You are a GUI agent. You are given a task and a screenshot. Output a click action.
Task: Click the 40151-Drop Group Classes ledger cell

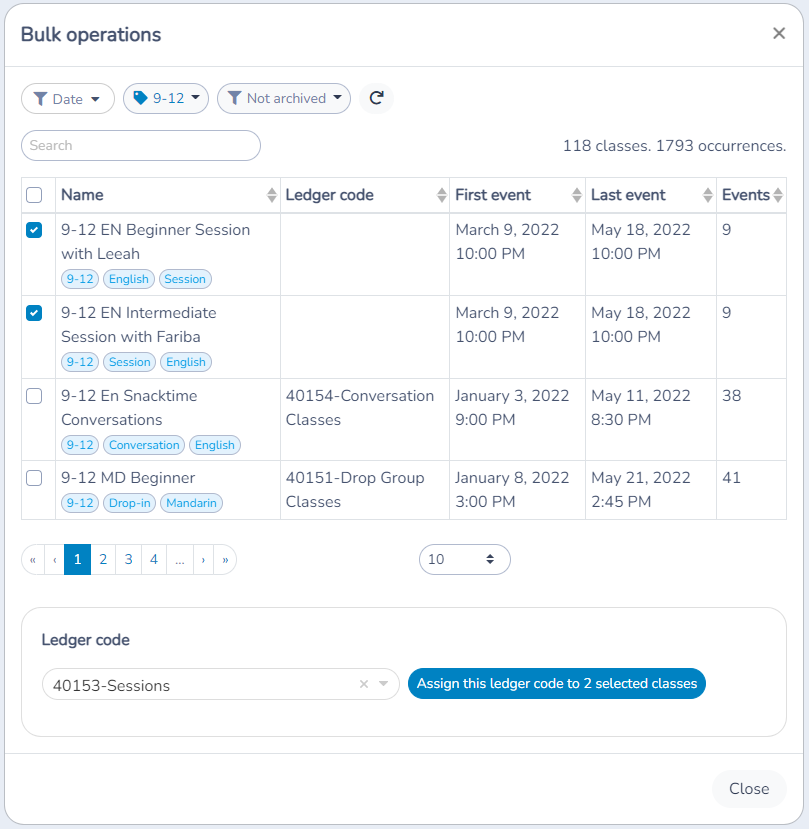pyautogui.click(x=365, y=490)
